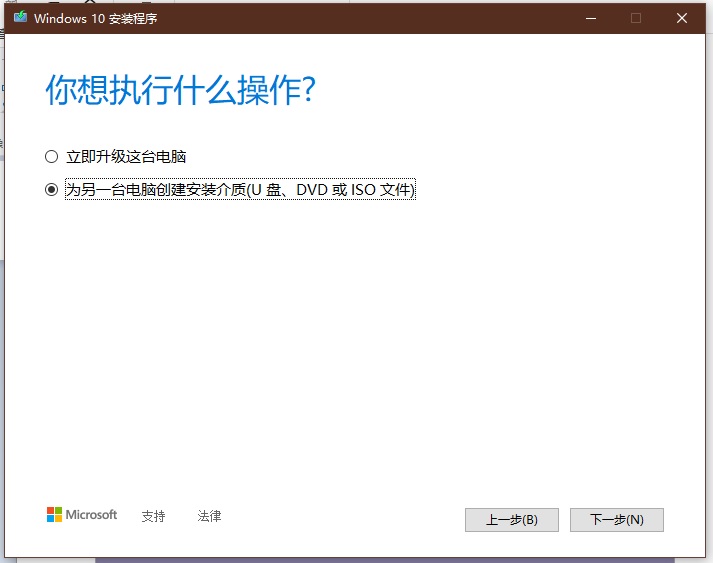Click the Microsoft logo
This screenshot has width=713, height=563.
82,515
